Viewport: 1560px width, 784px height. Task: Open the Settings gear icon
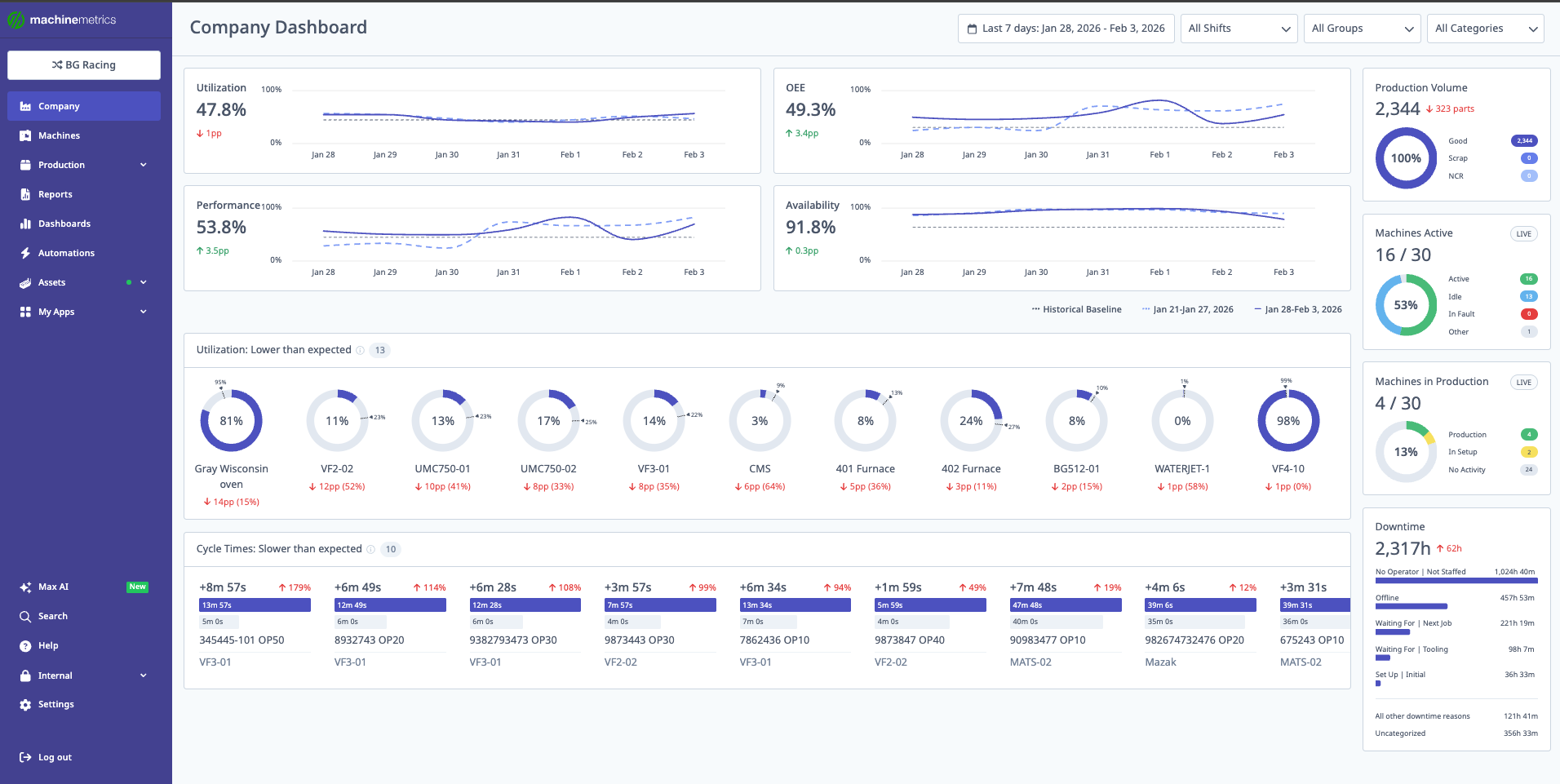[x=25, y=704]
